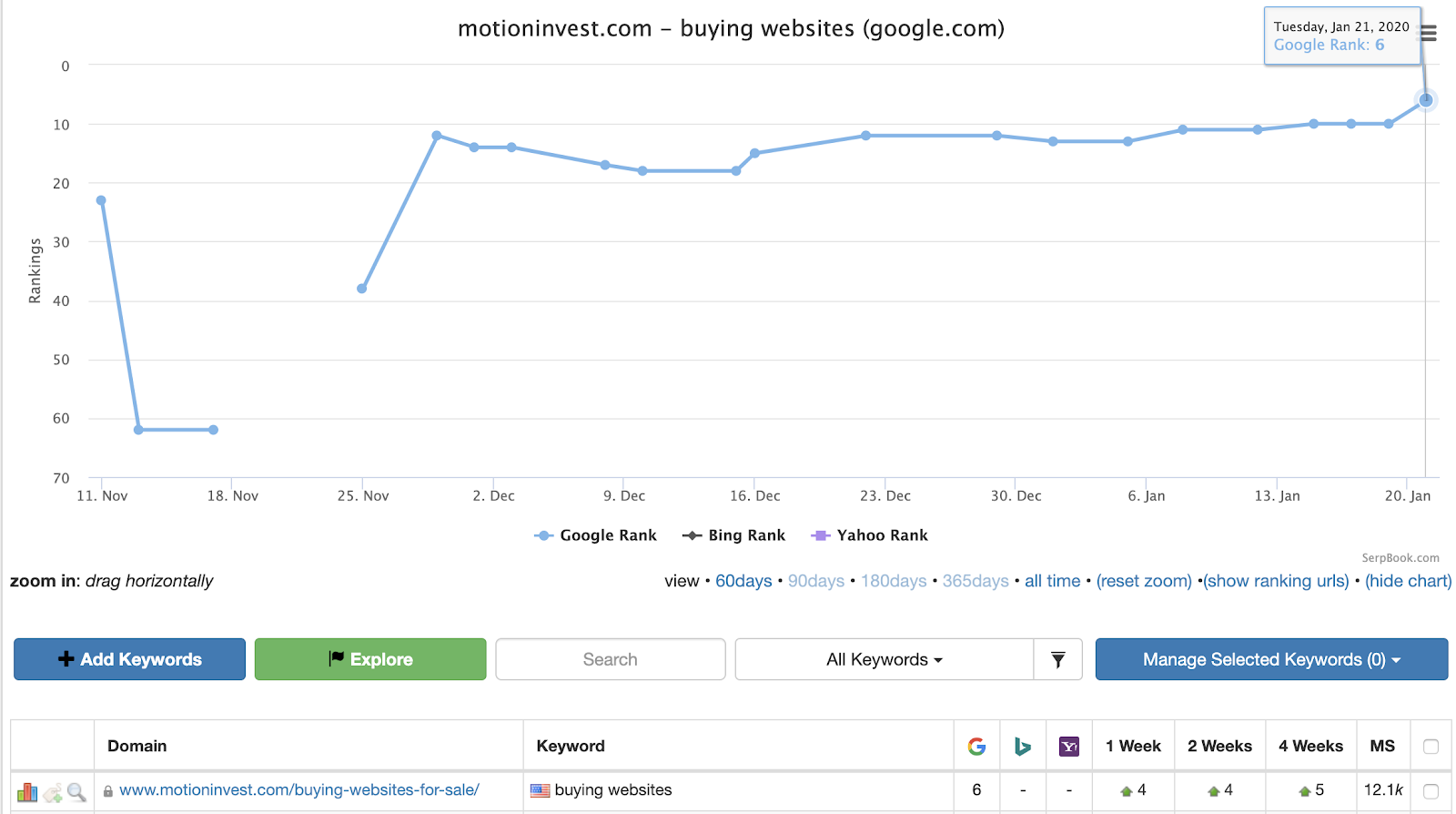Screen dimensions: 1456x814
Task: Open the keyword filter funnel button
Action: [x=1058, y=659]
